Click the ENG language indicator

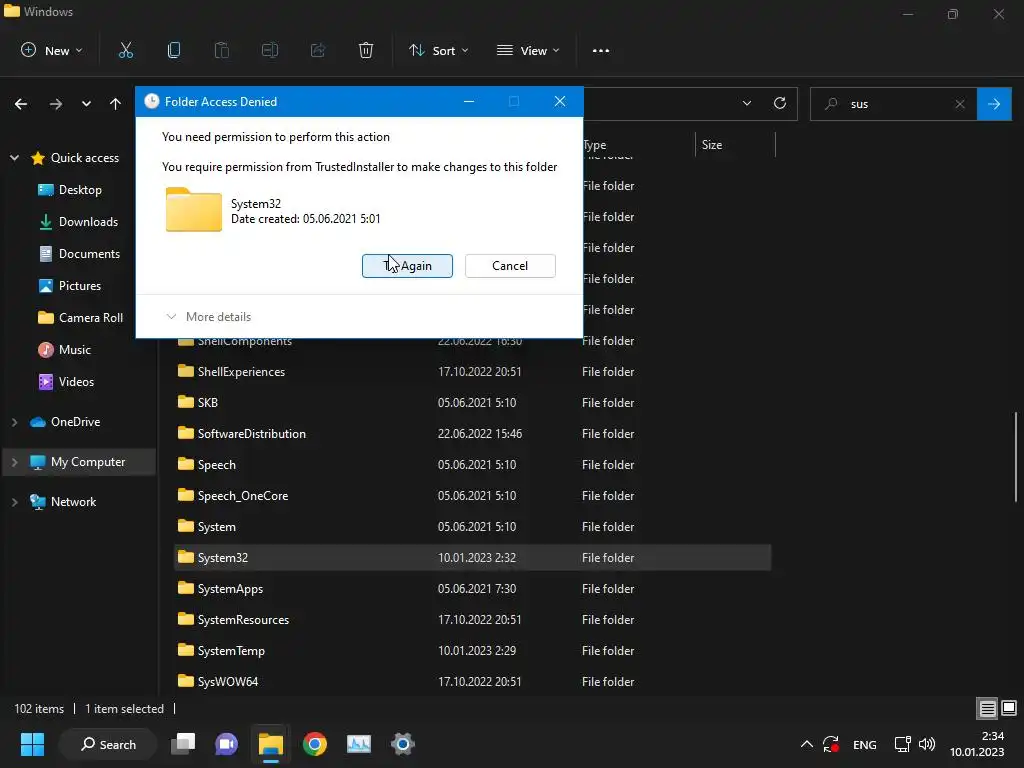(865, 744)
